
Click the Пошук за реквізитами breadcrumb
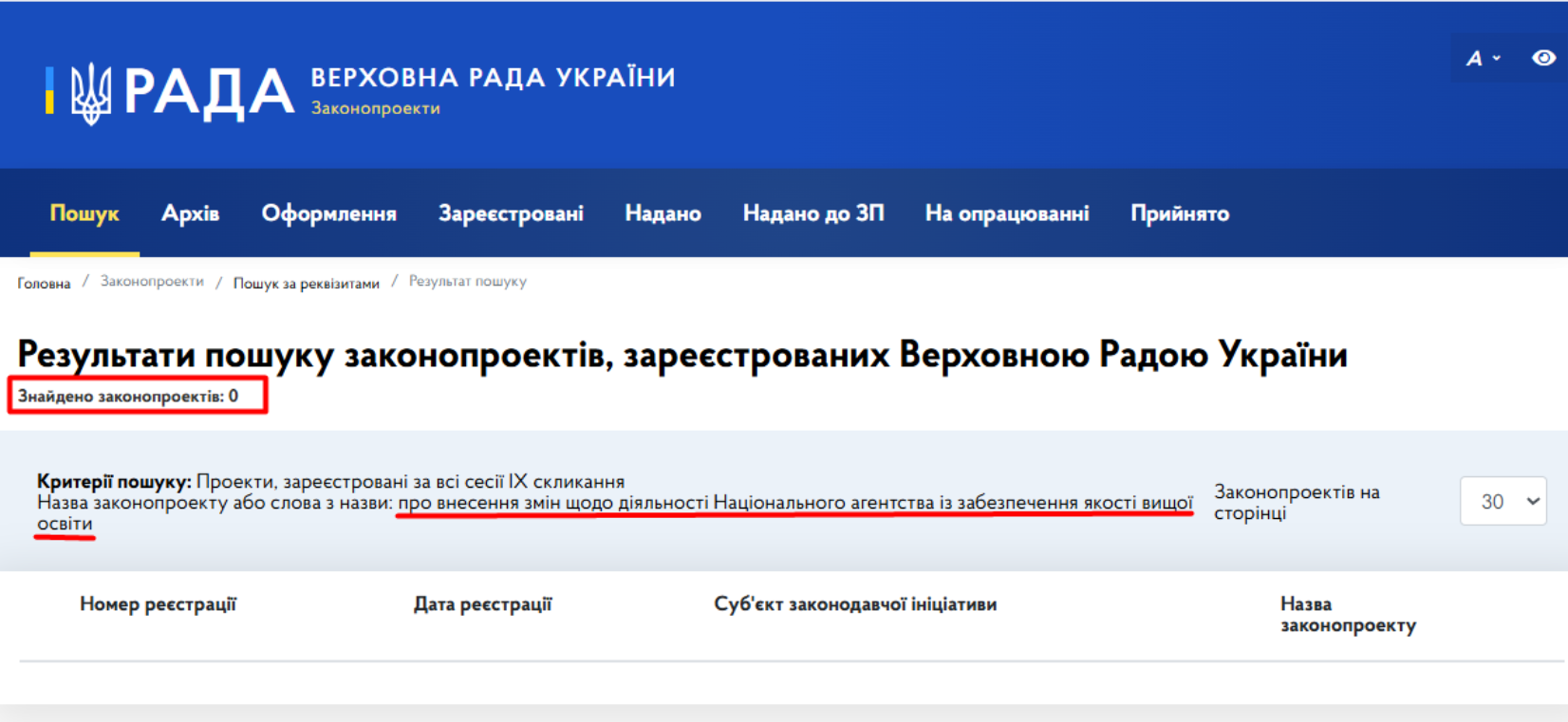point(307,283)
